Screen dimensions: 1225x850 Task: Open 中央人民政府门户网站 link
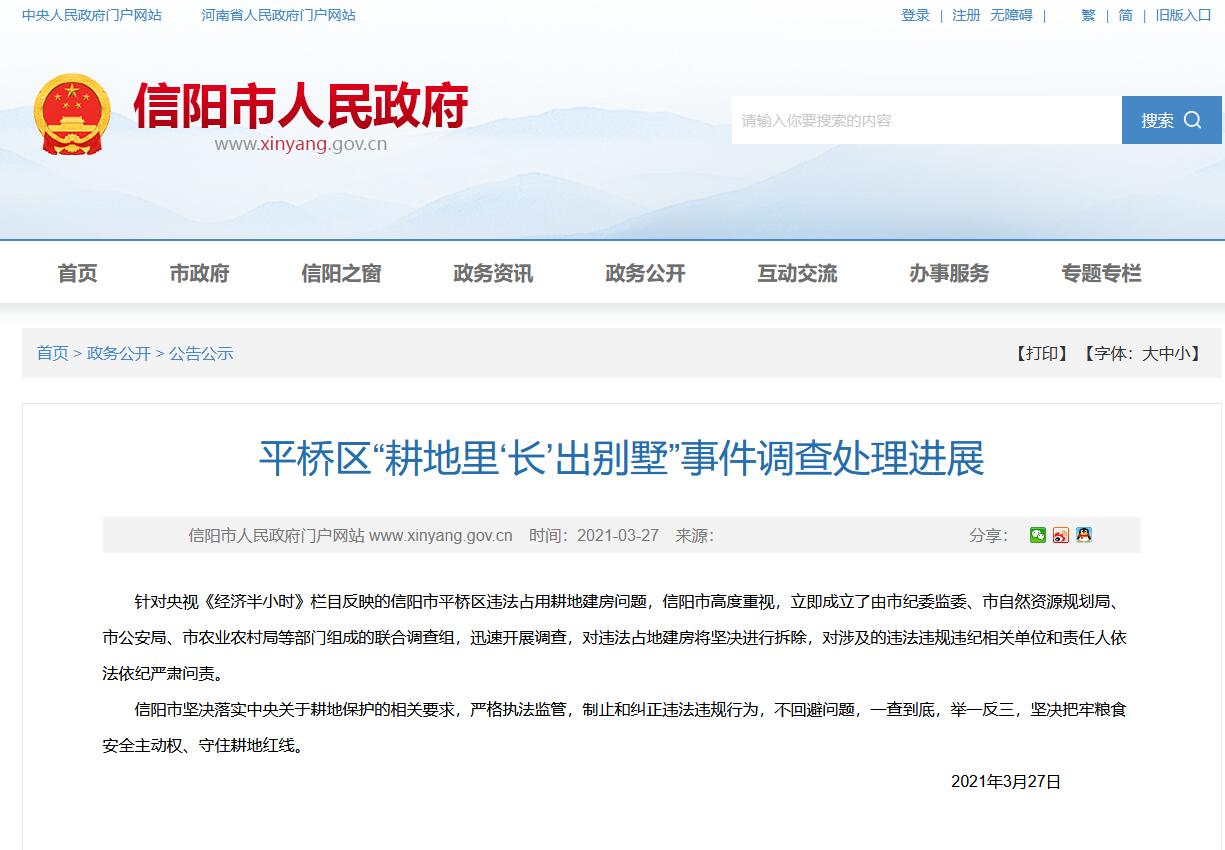point(92,15)
